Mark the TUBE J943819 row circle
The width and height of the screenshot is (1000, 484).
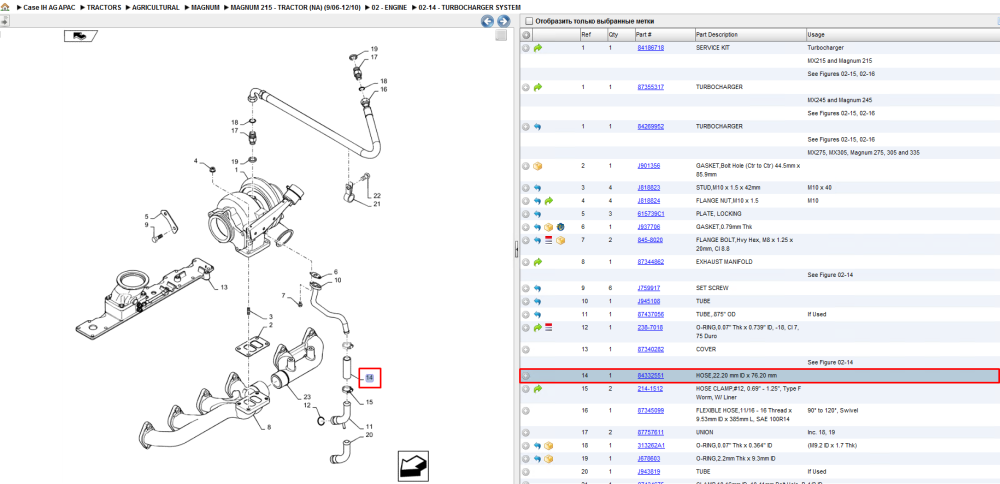(x=526, y=472)
